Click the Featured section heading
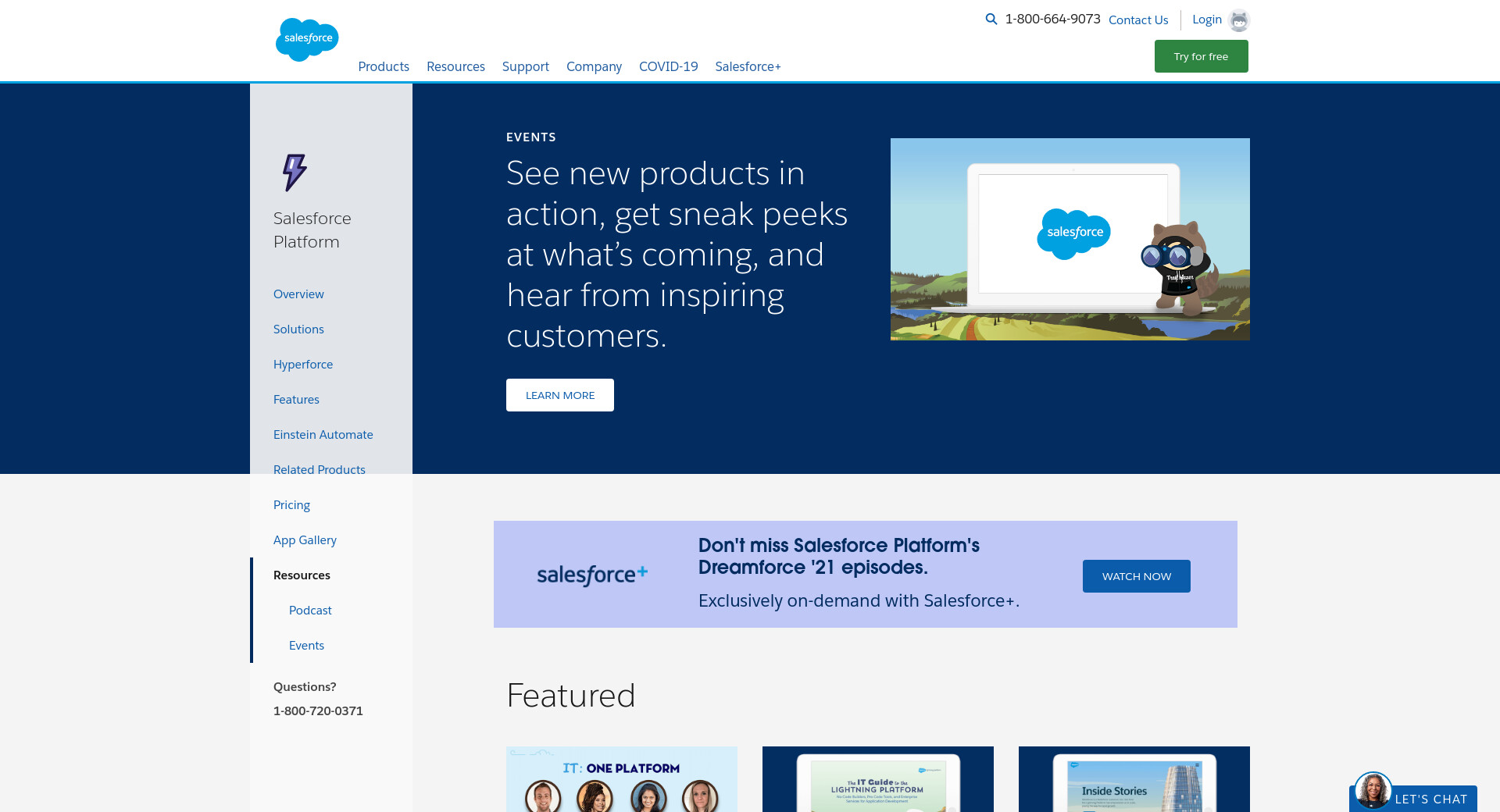1500x812 pixels. [571, 695]
